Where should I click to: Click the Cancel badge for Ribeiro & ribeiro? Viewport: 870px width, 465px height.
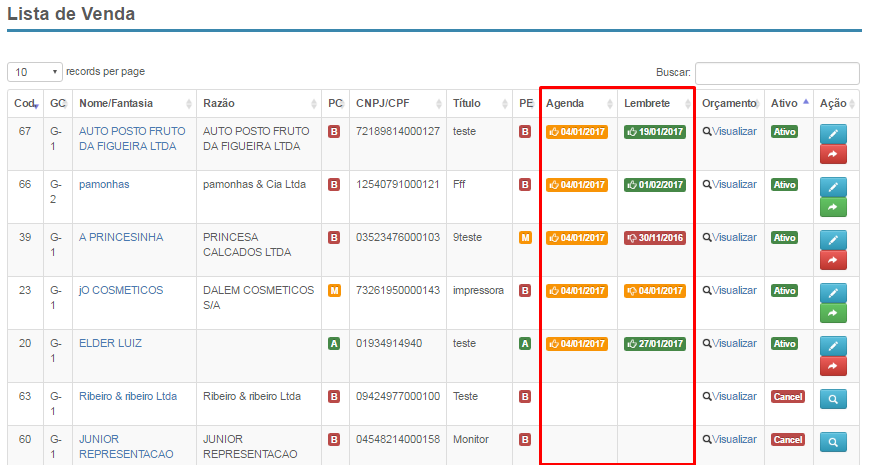pyautogui.click(x=787, y=397)
